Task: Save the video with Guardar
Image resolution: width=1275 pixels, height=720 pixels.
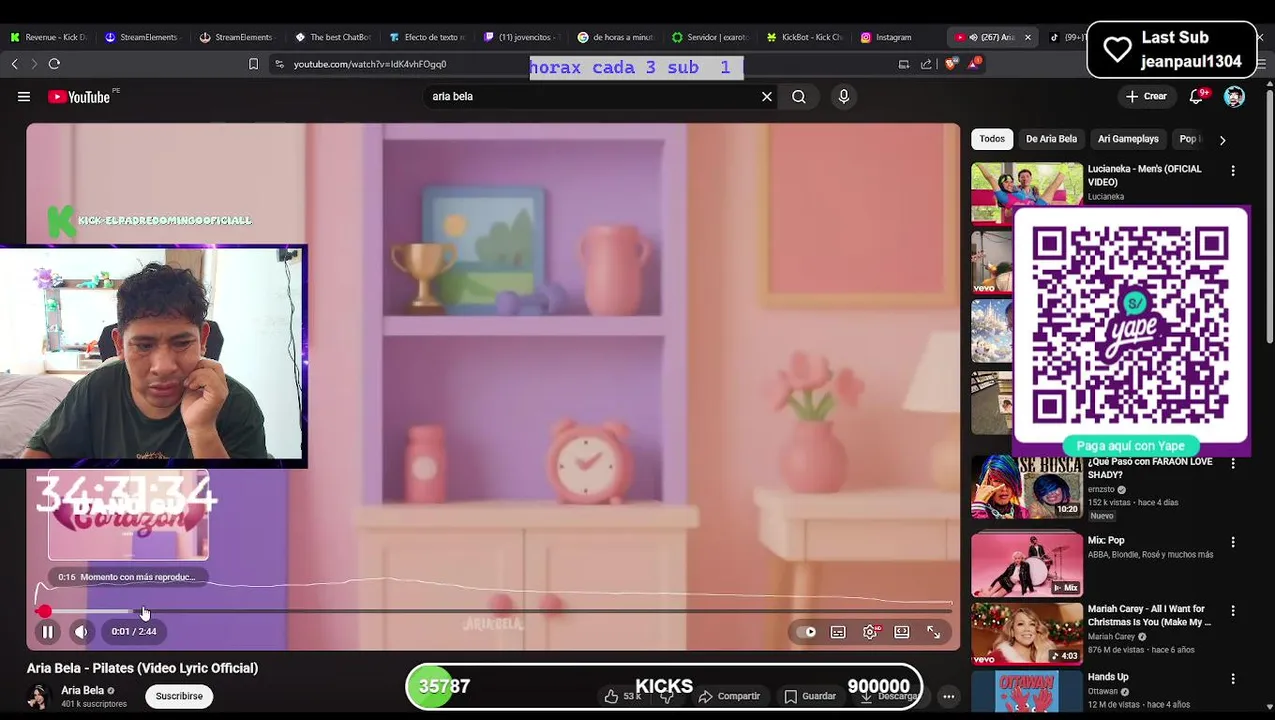Action: point(810,696)
